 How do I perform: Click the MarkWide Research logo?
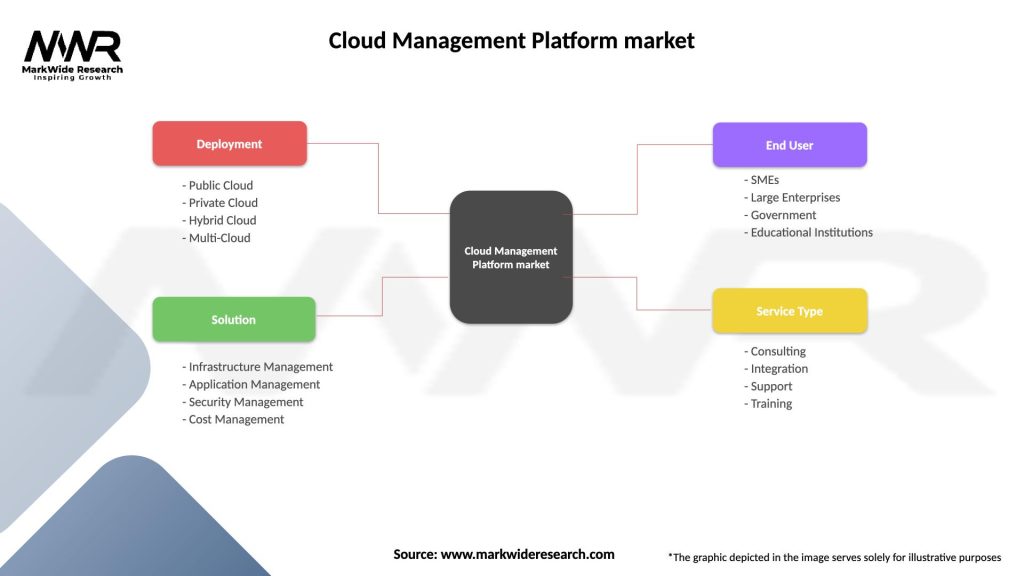pos(72,54)
